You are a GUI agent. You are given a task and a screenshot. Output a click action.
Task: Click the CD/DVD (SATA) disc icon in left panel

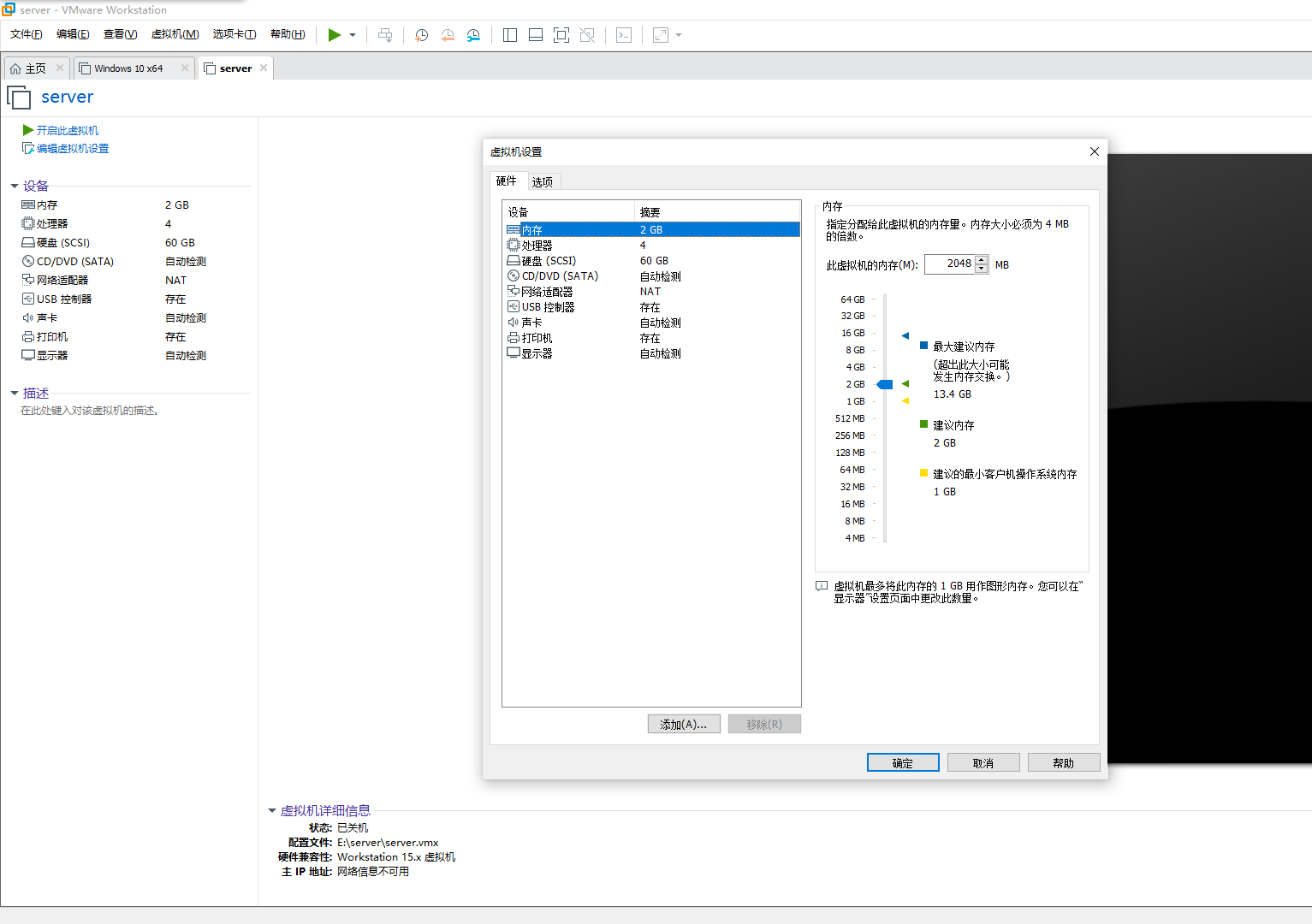coord(28,261)
